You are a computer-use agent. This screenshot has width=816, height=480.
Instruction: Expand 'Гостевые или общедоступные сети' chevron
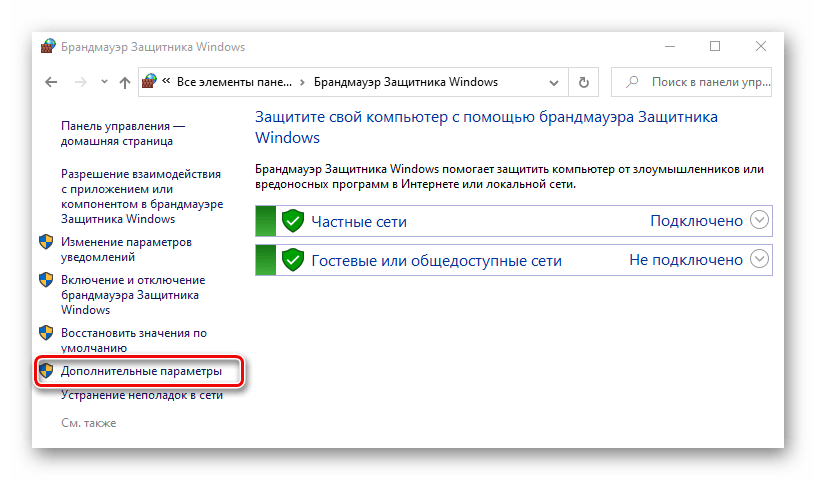759,259
